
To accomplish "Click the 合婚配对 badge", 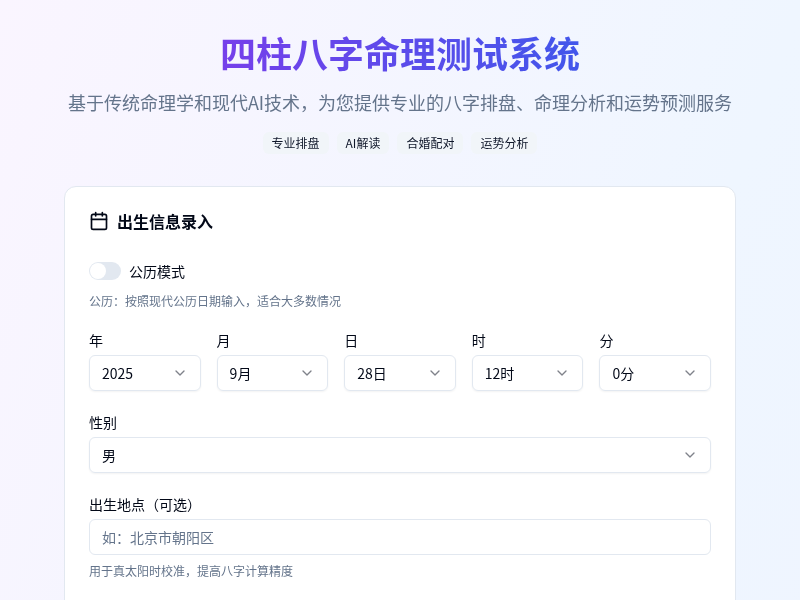I will pos(430,143).
